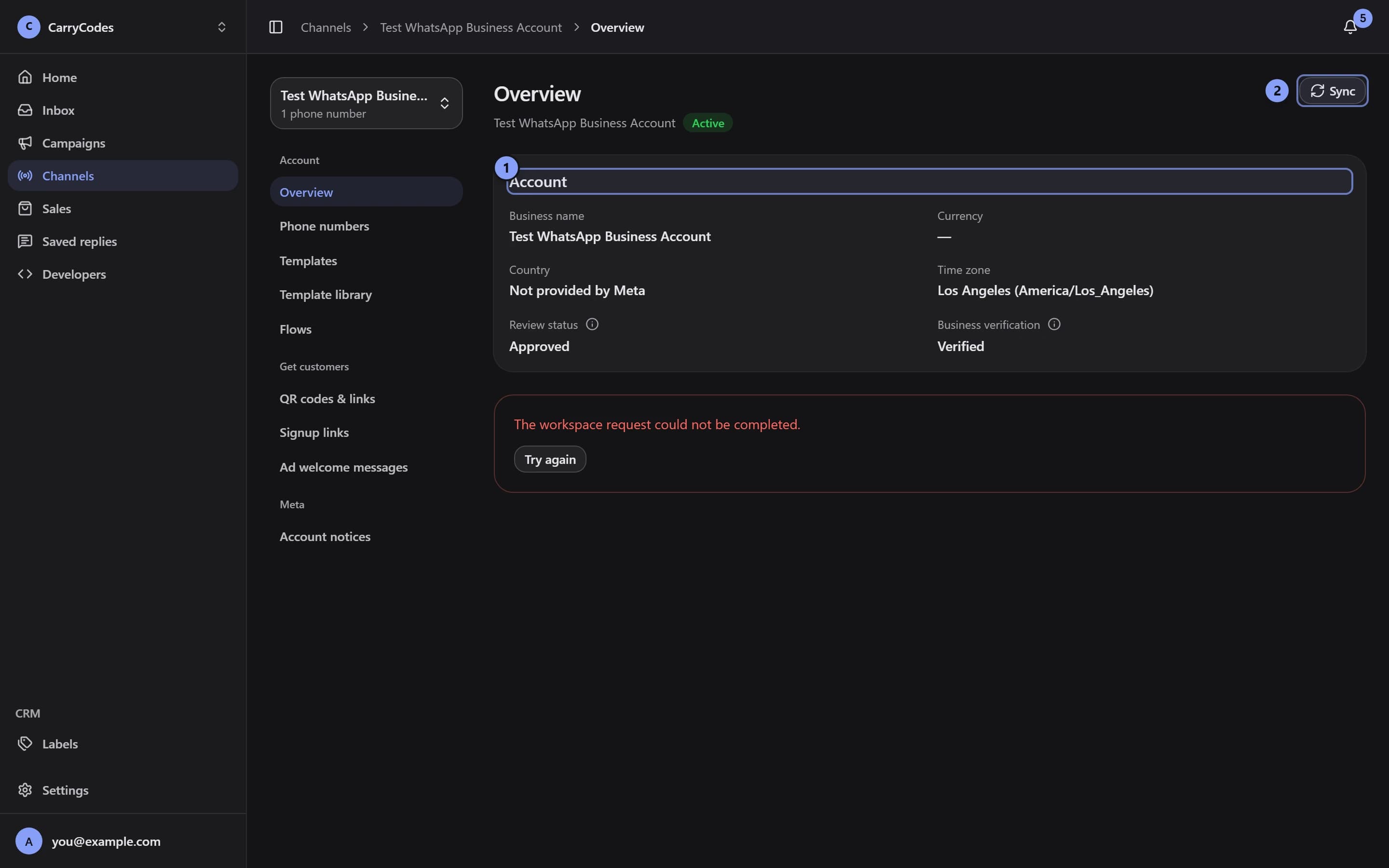Click the Sales shopping bag icon
Screen dimensions: 1389x868
tap(25, 208)
